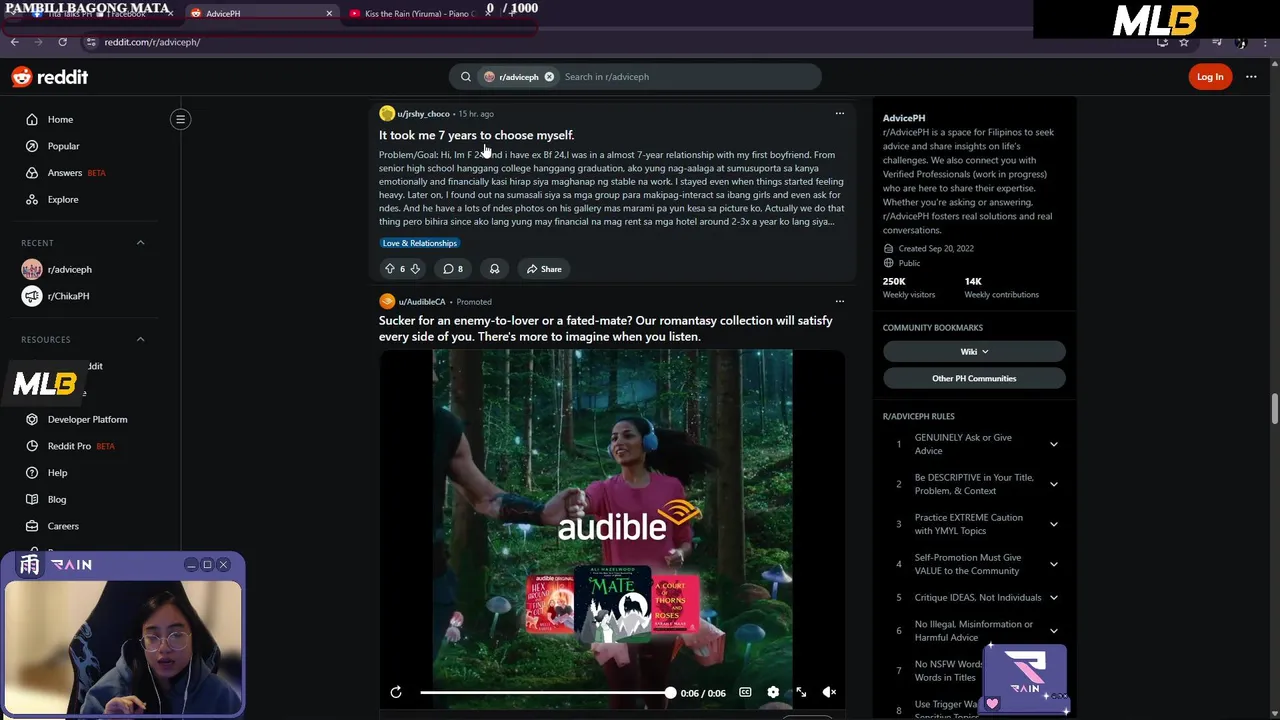The height and width of the screenshot is (720, 1280).
Task: Minimize the RAIN webcam overlay
Action: click(x=190, y=565)
